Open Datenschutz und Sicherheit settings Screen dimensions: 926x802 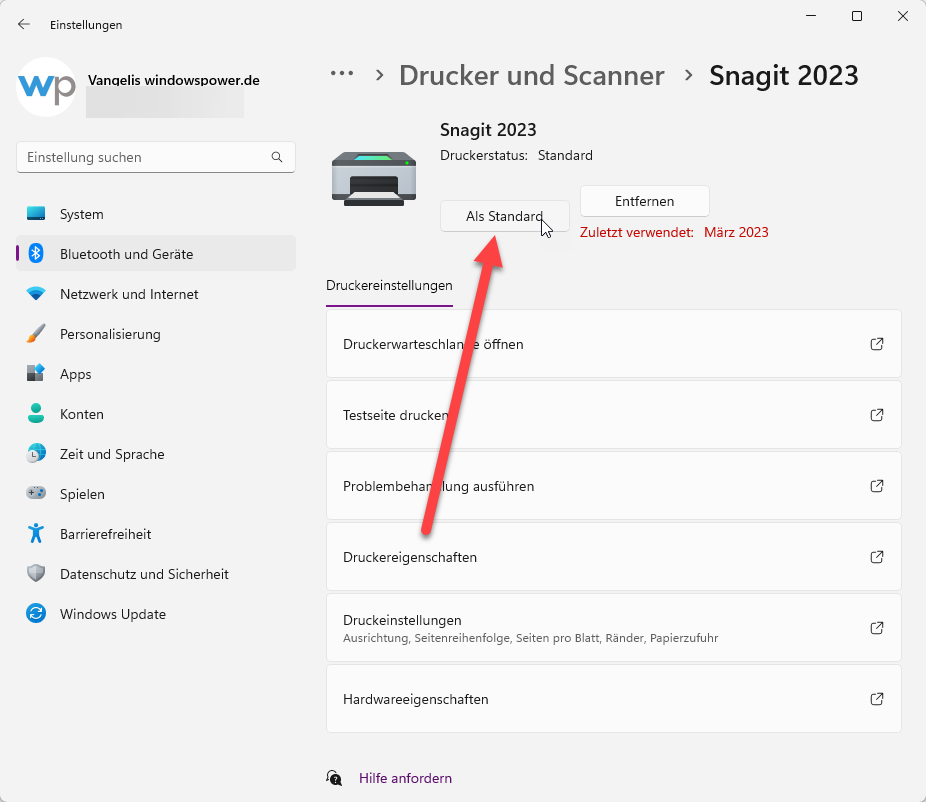click(156, 573)
